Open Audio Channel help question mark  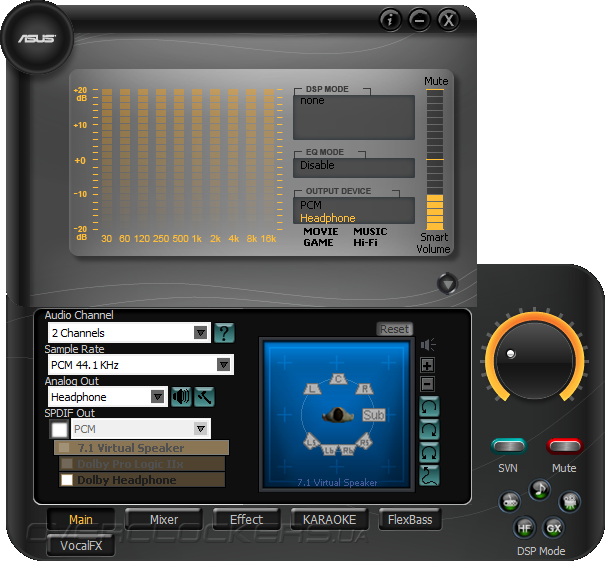point(224,333)
